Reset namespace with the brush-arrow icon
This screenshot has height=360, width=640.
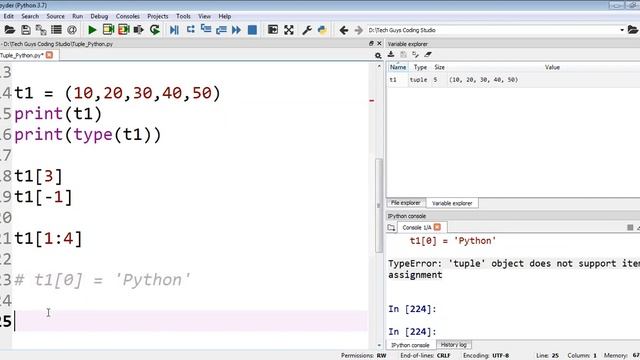(x=416, y=54)
